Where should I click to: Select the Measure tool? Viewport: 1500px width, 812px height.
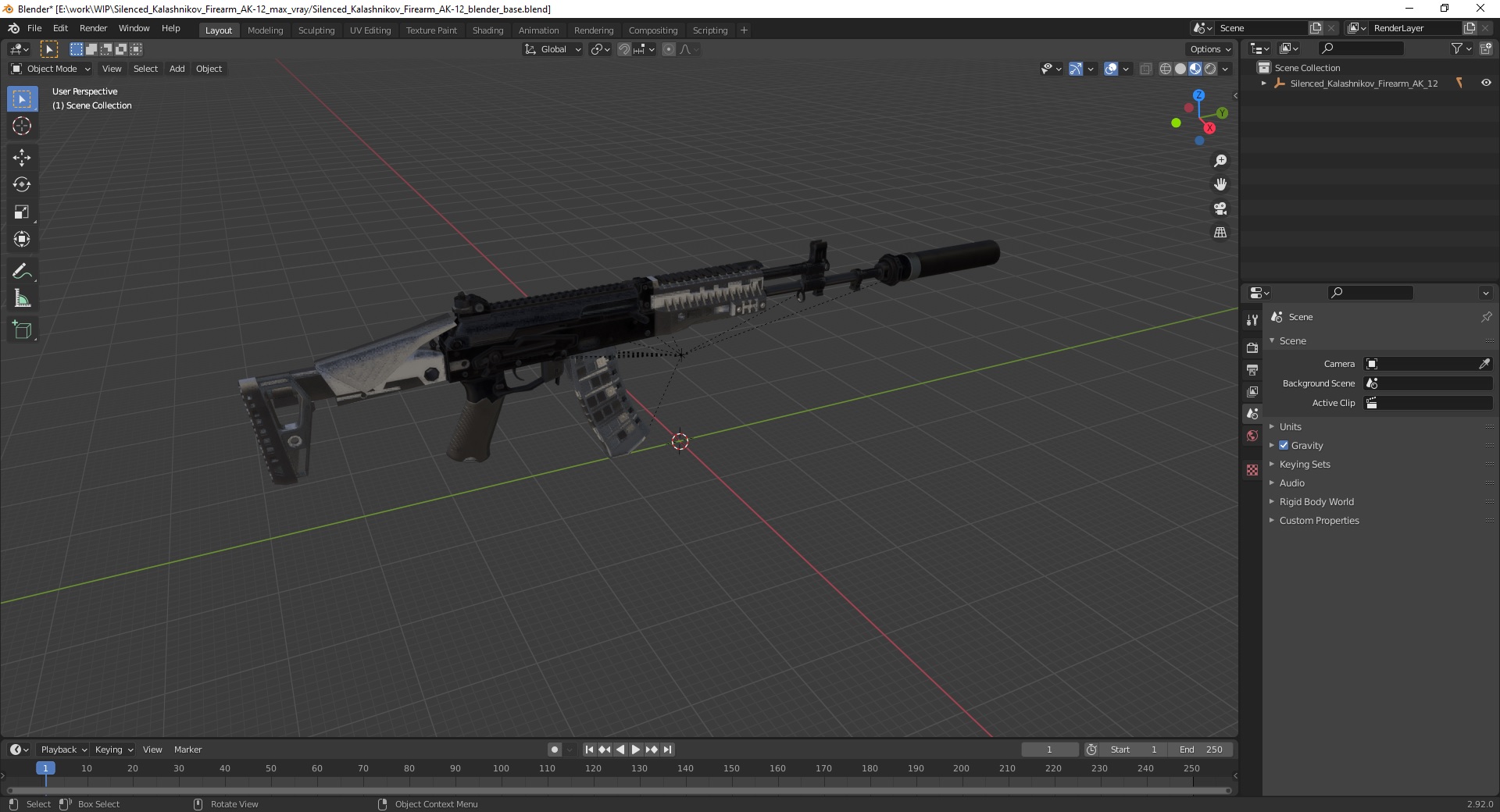(22, 298)
